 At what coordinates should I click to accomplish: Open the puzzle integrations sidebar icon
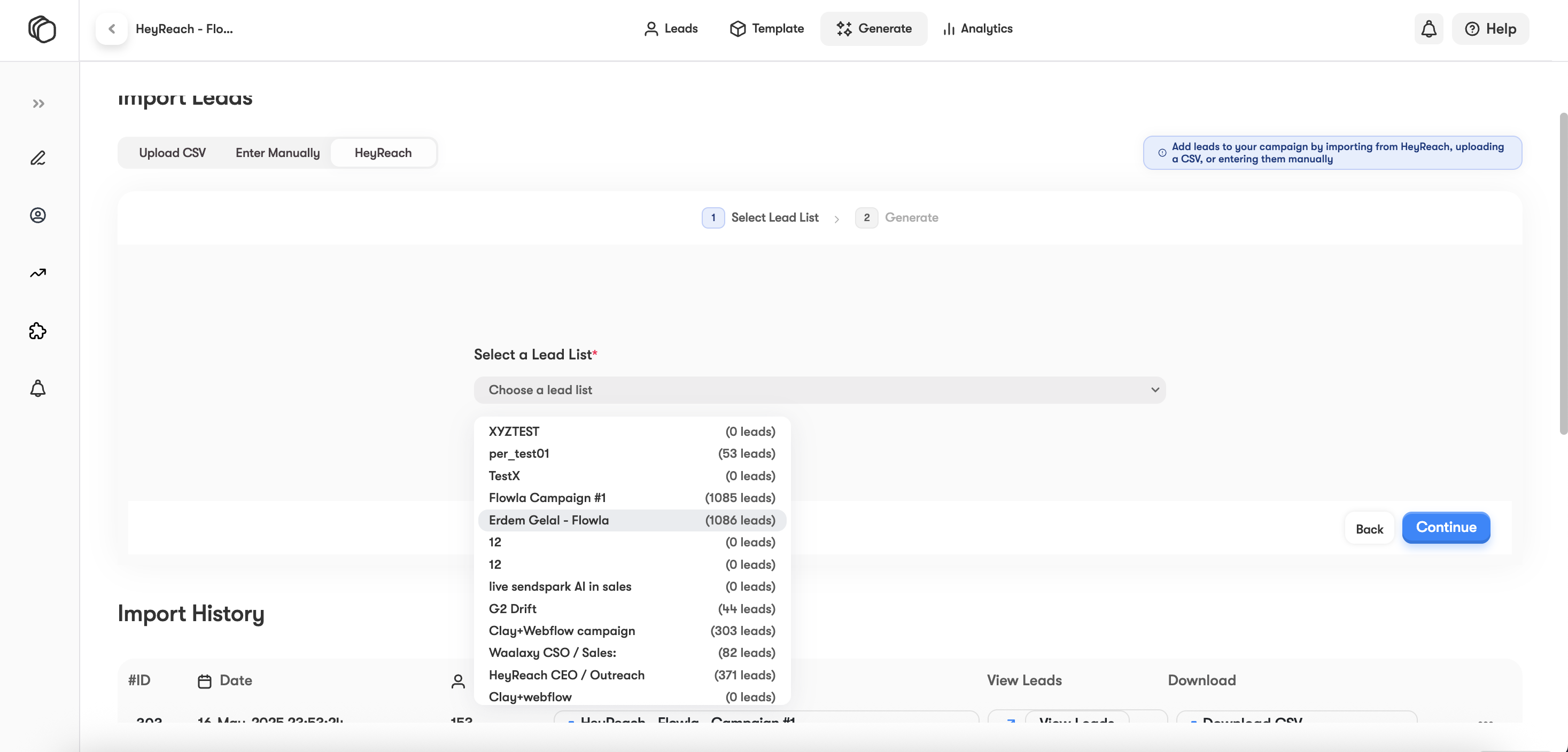pos(38,331)
